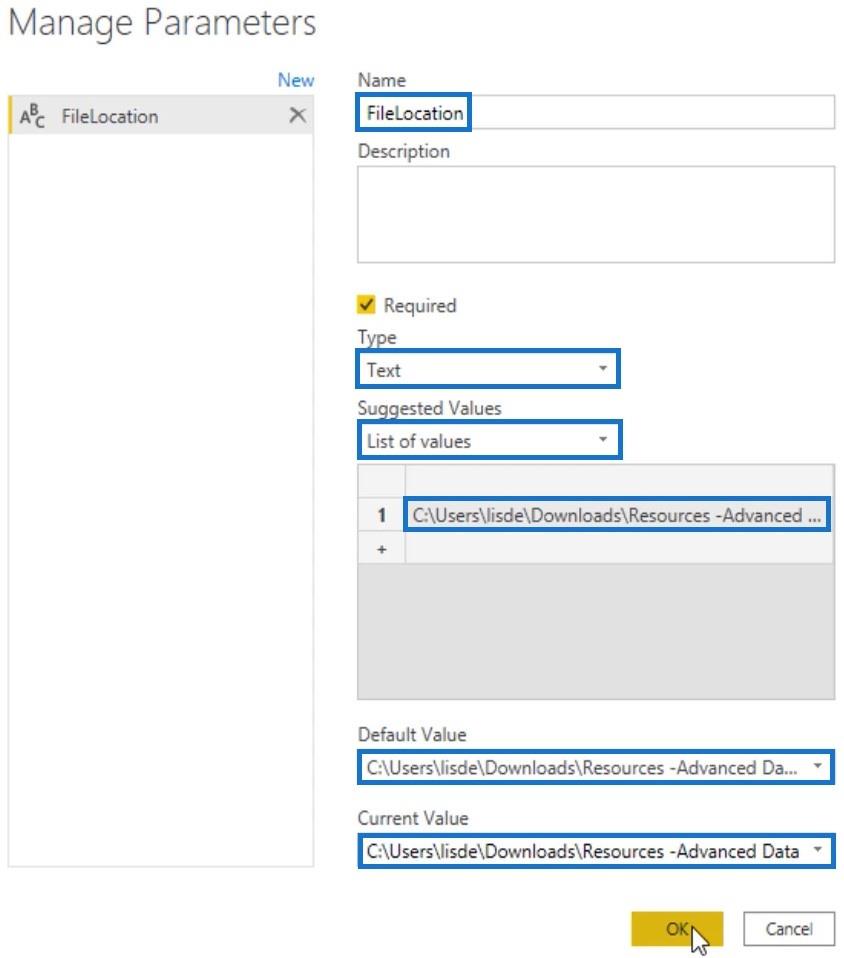The height and width of the screenshot is (958, 844).
Task: Delete the FileLocation parameter with the X icon
Action: [297, 116]
